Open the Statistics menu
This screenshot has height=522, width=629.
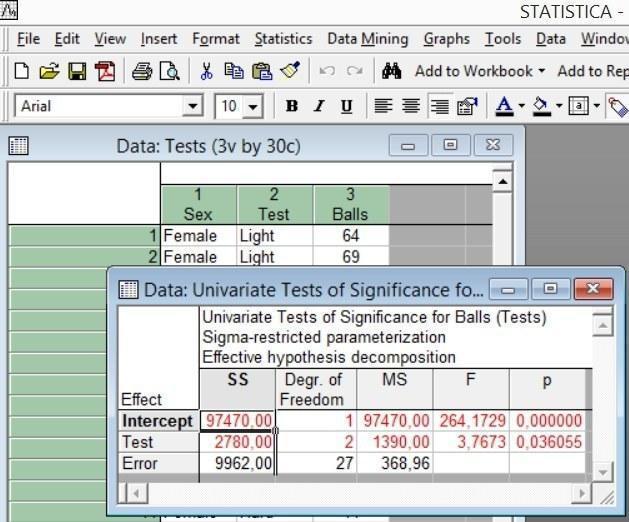point(283,39)
